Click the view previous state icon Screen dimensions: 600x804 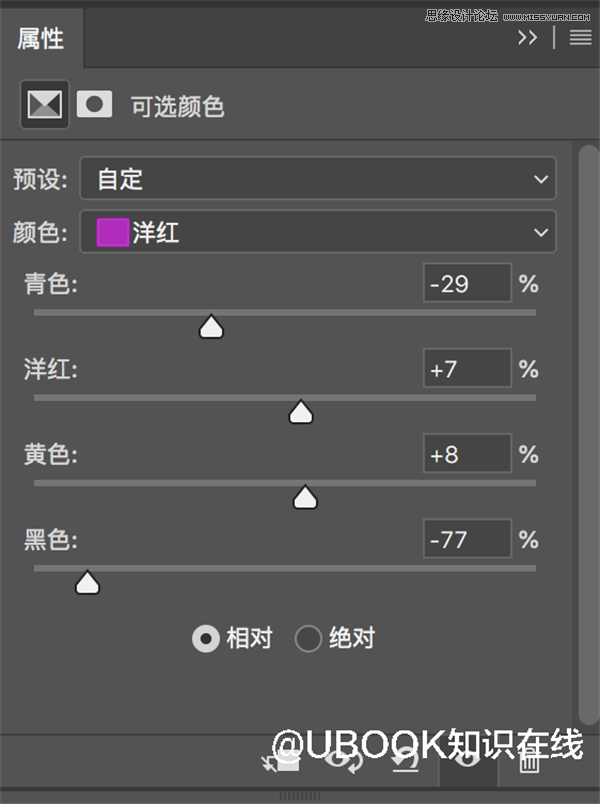click(346, 763)
